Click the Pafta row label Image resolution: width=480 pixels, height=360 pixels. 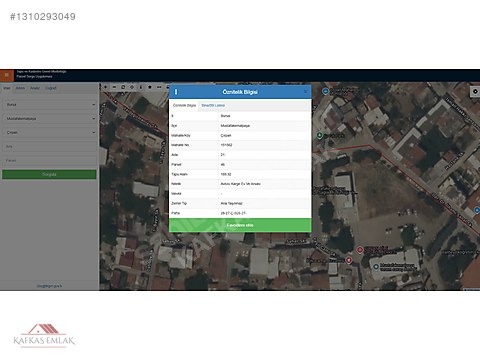175,213
